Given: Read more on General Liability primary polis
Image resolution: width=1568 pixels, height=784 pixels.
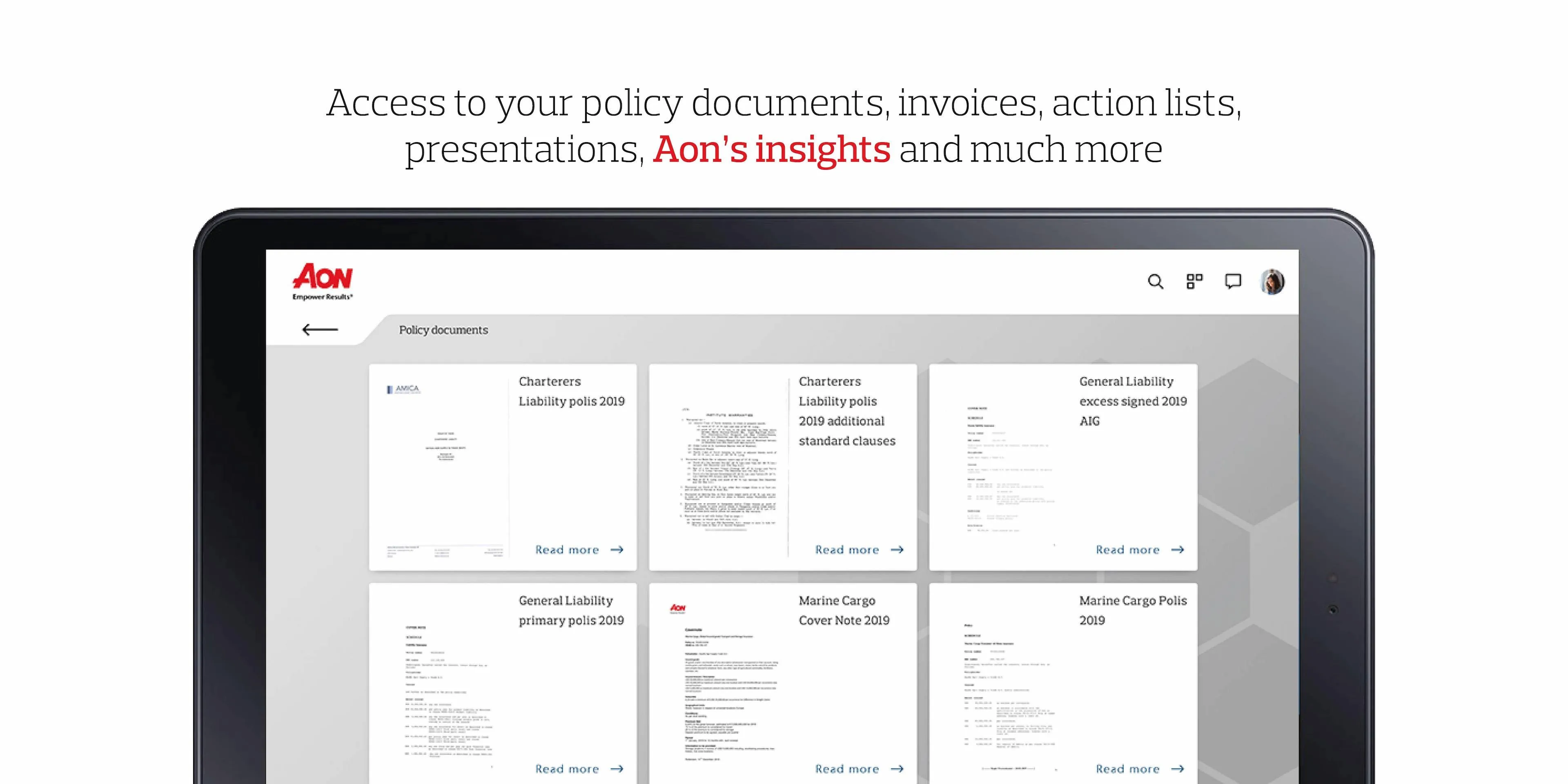Looking at the screenshot, I should tap(579, 769).
